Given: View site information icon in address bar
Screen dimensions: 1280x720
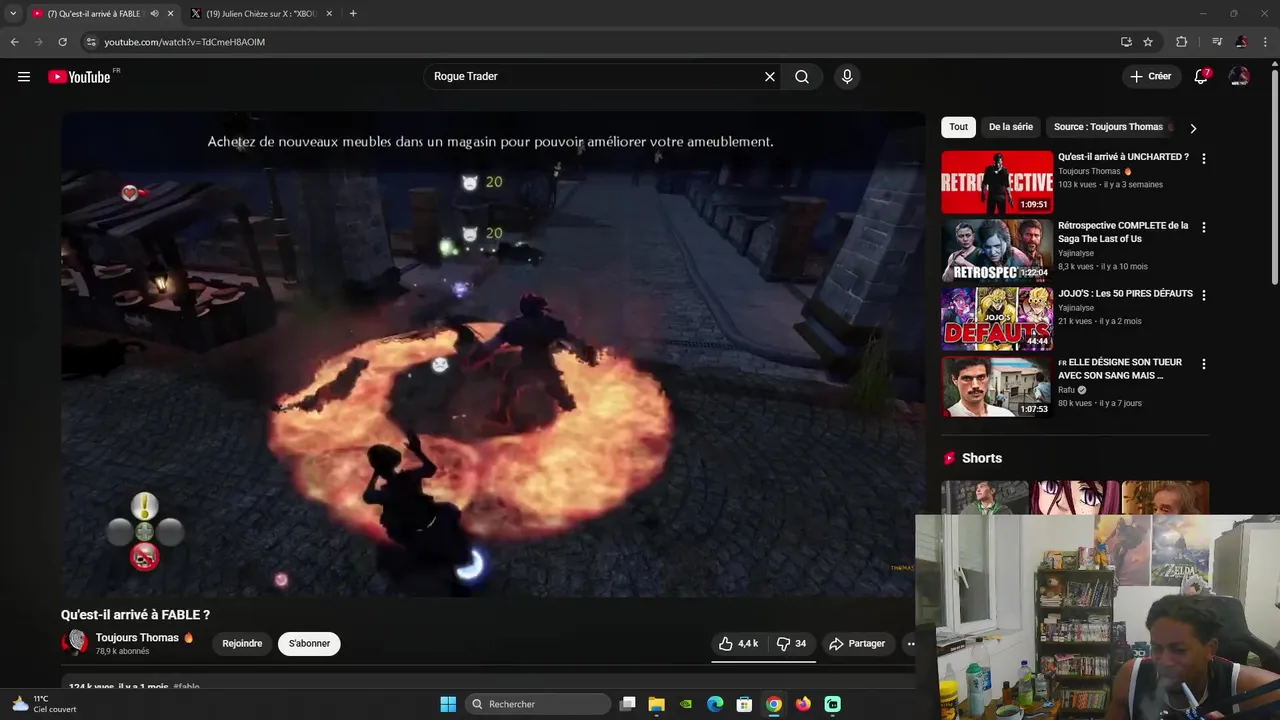Looking at the screenshot, I should (x=91, y=42).
